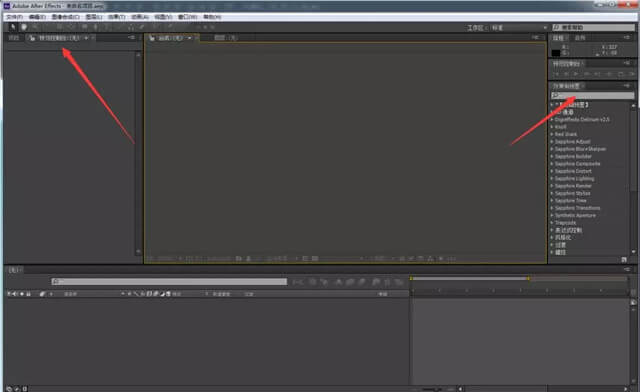Screen dimensions: 640x392
Task: Open the Info panel options menu icon
Action: pos(627,38)
